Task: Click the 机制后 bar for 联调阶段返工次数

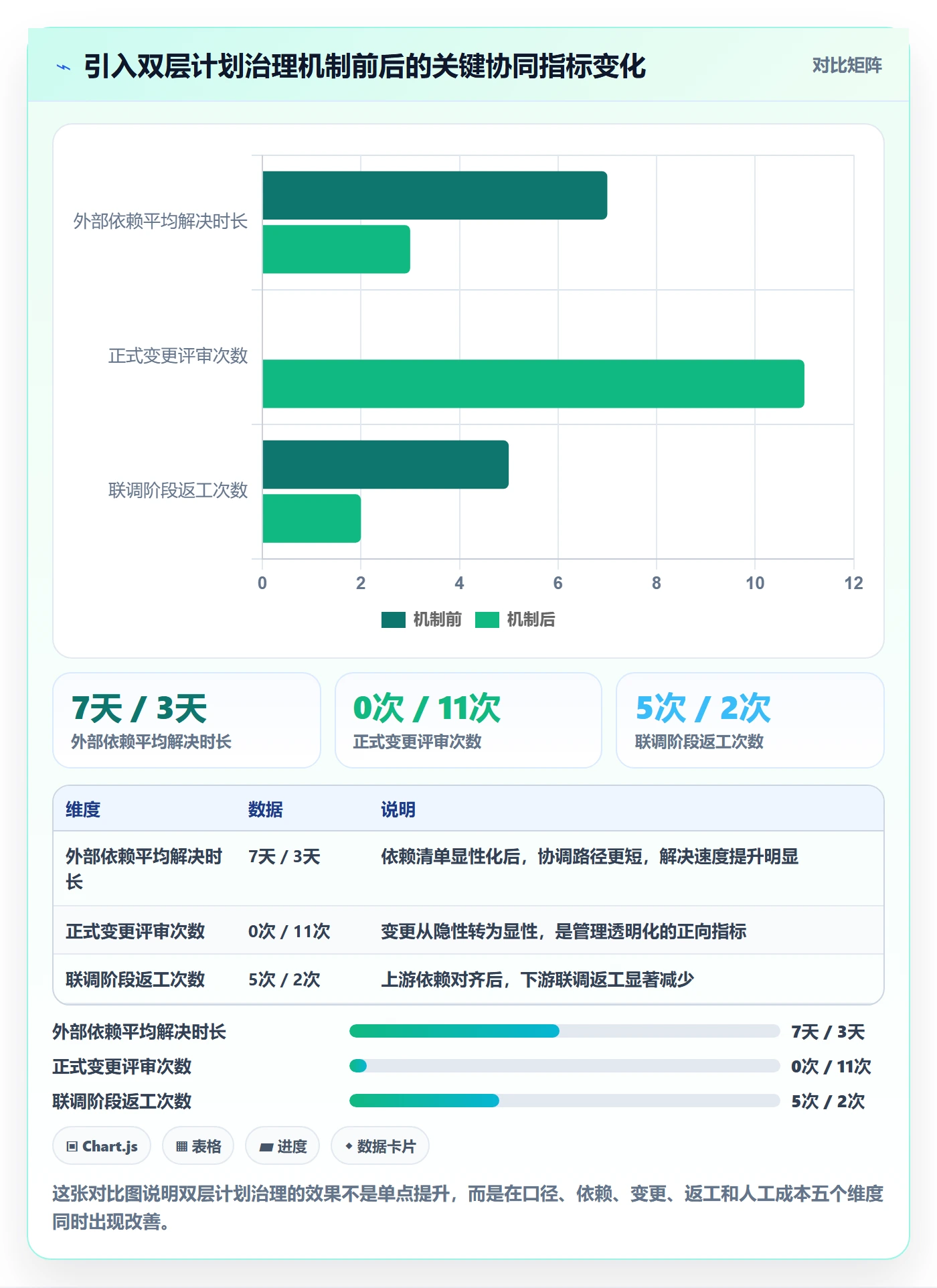Action: click(x=311, y=518)
